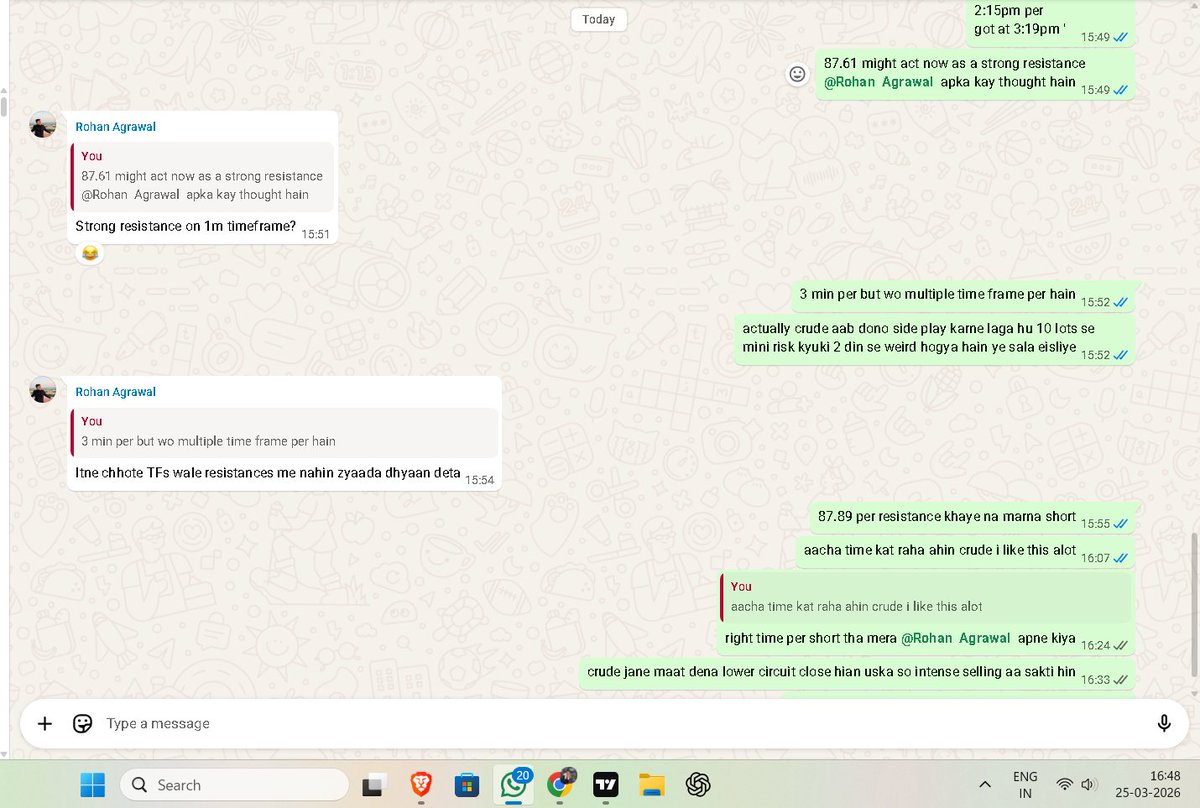Open the attach plus menu
1200x808 pixels.
pos(44,723)
